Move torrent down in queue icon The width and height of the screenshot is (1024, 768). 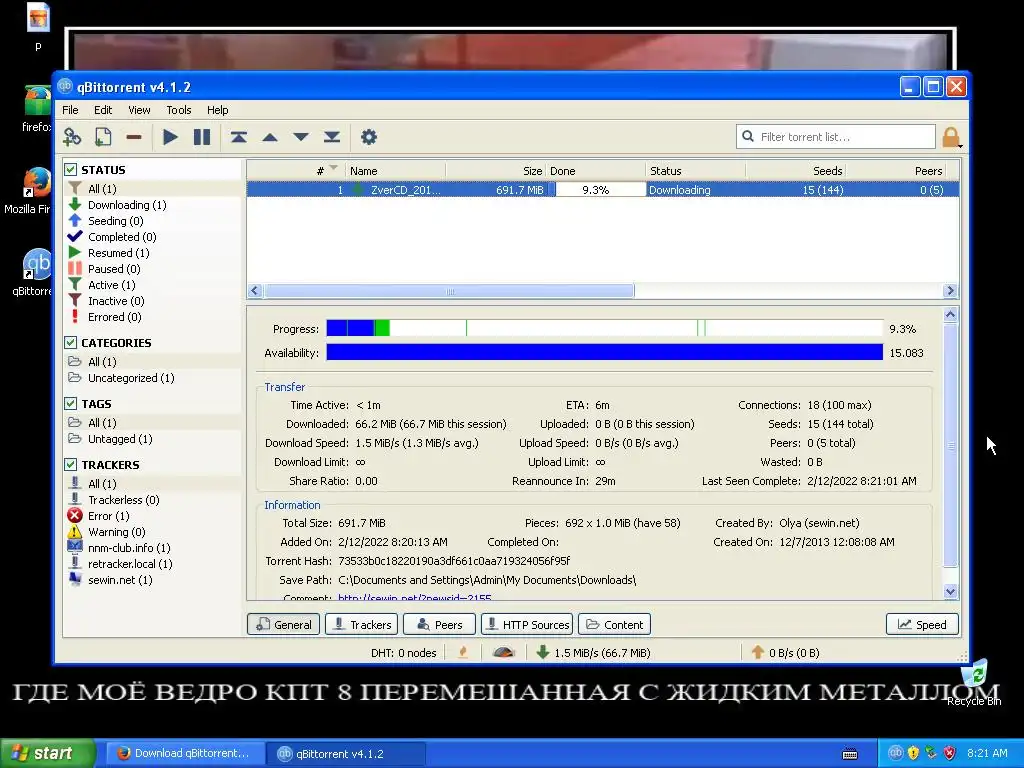point(300,137)
